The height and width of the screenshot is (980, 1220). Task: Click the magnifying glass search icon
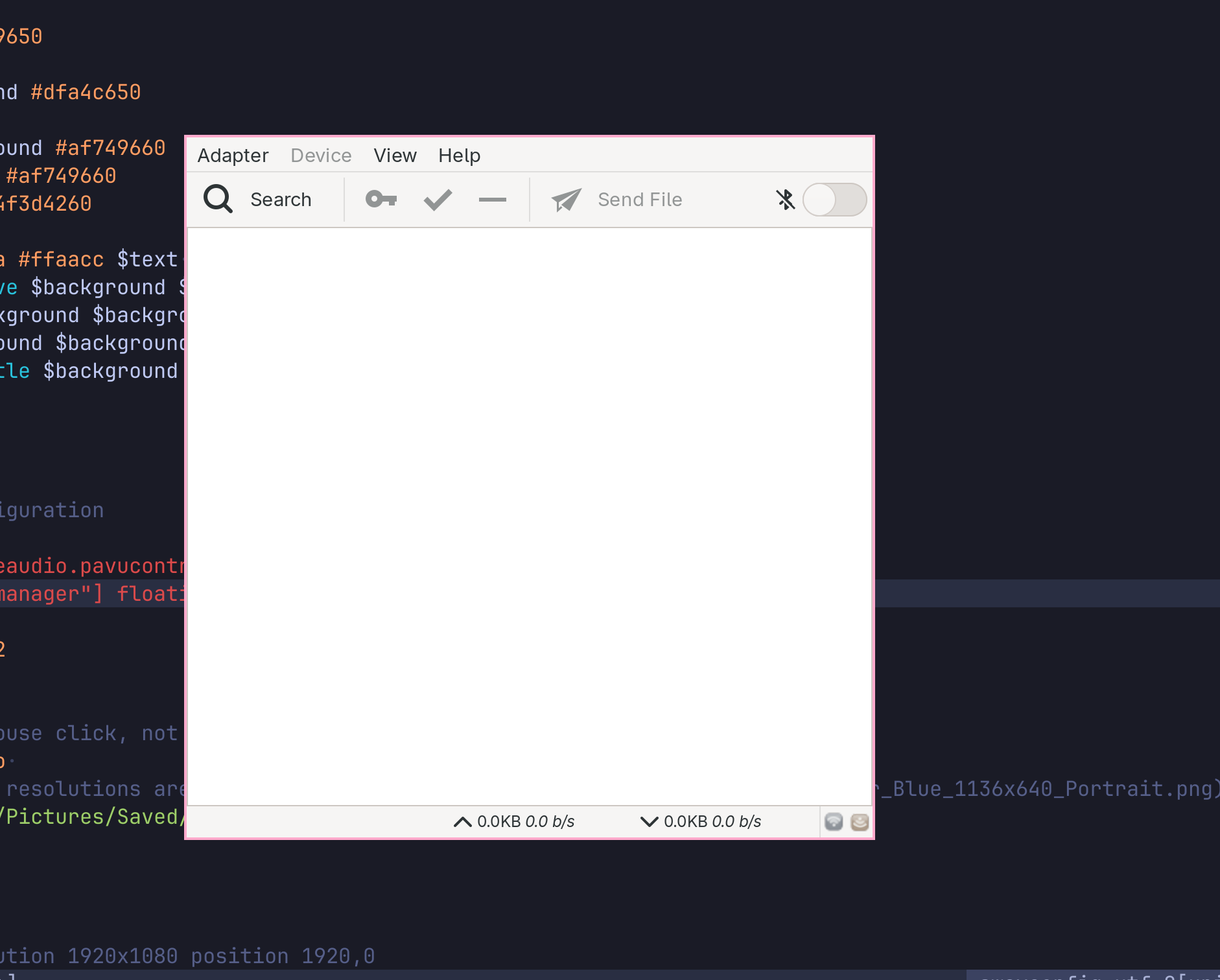(x=218, y=199)
